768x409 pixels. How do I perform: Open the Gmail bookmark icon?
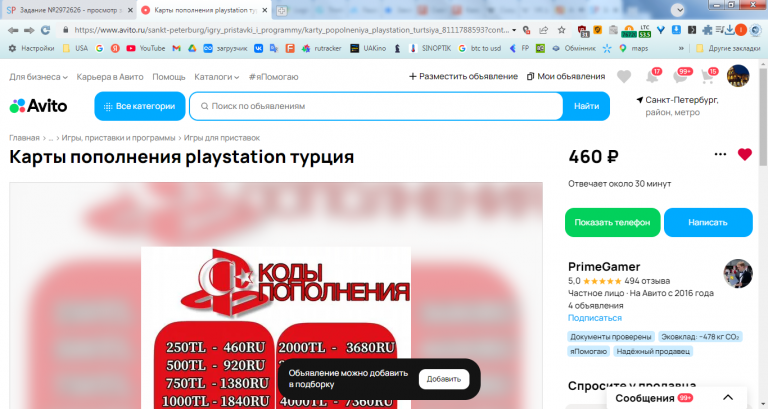(176, 48)
